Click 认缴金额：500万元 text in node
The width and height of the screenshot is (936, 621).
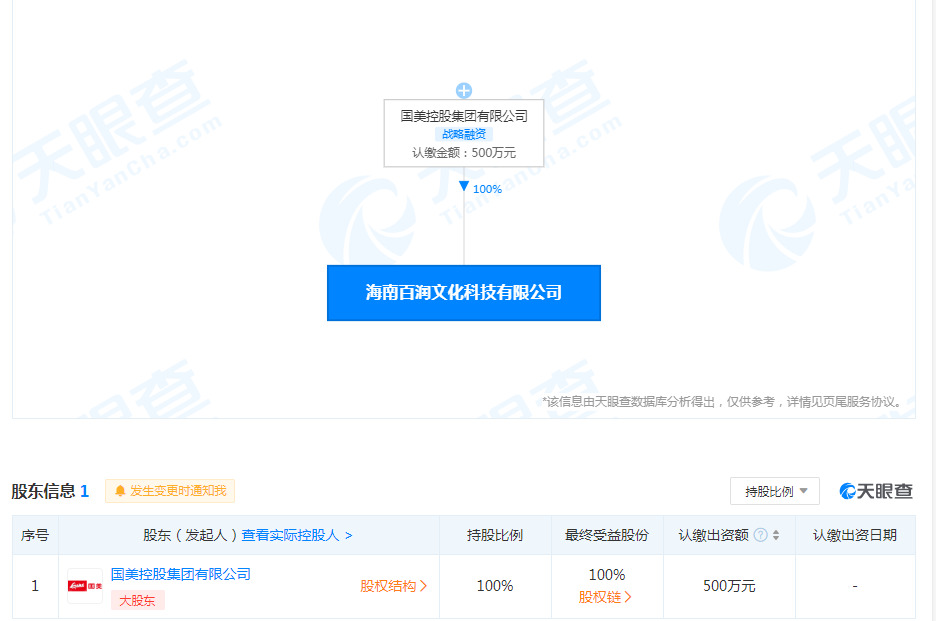click(x=464, y=153)
